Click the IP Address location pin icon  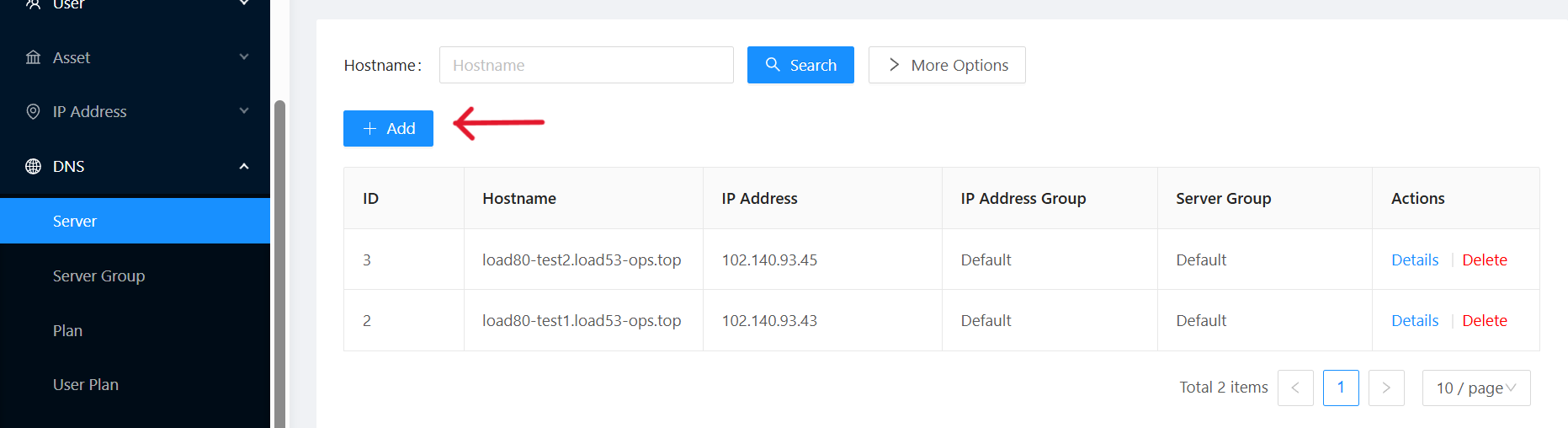[33, 111]
